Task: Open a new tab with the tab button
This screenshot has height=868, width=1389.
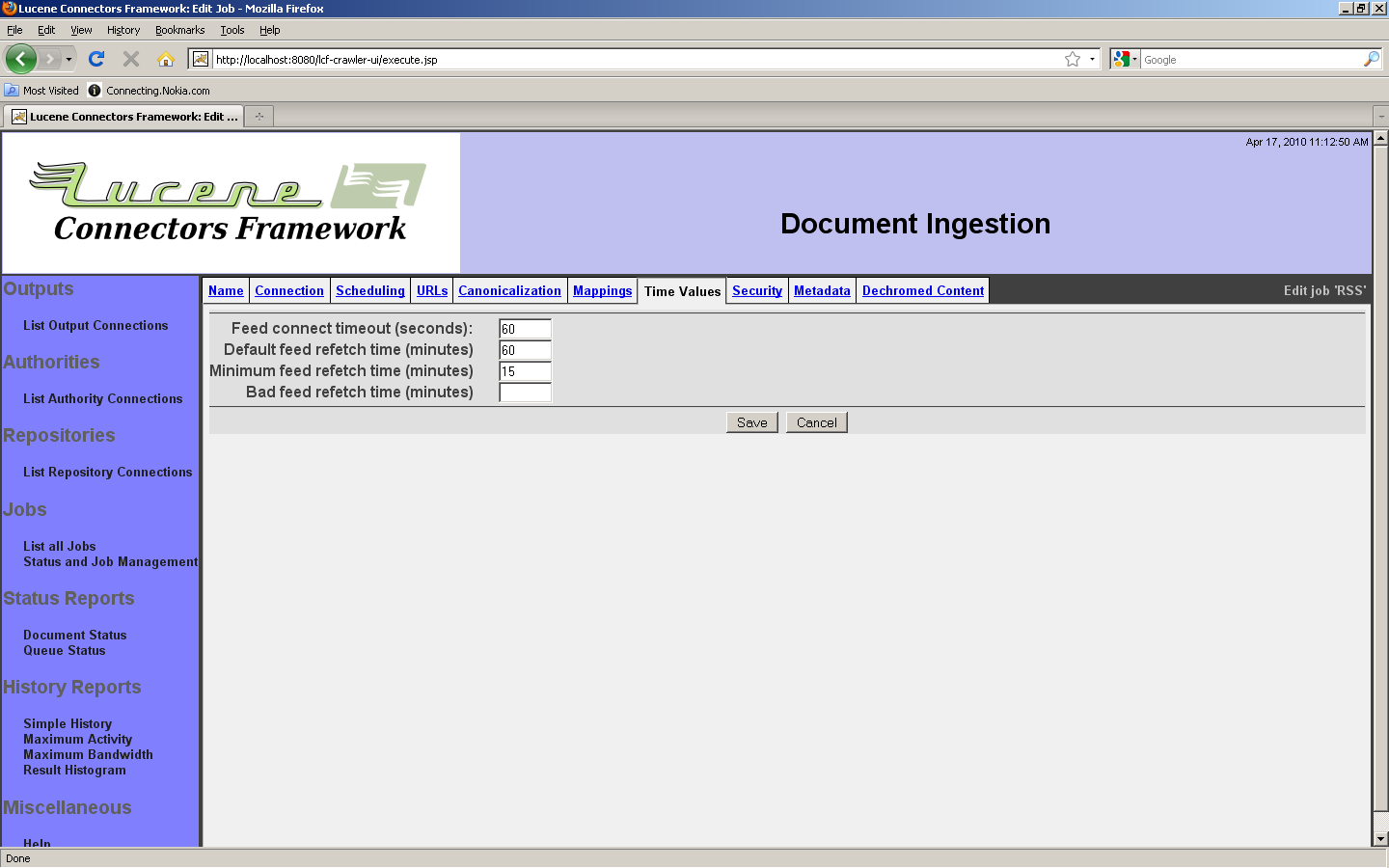Action: coord(259,117)
